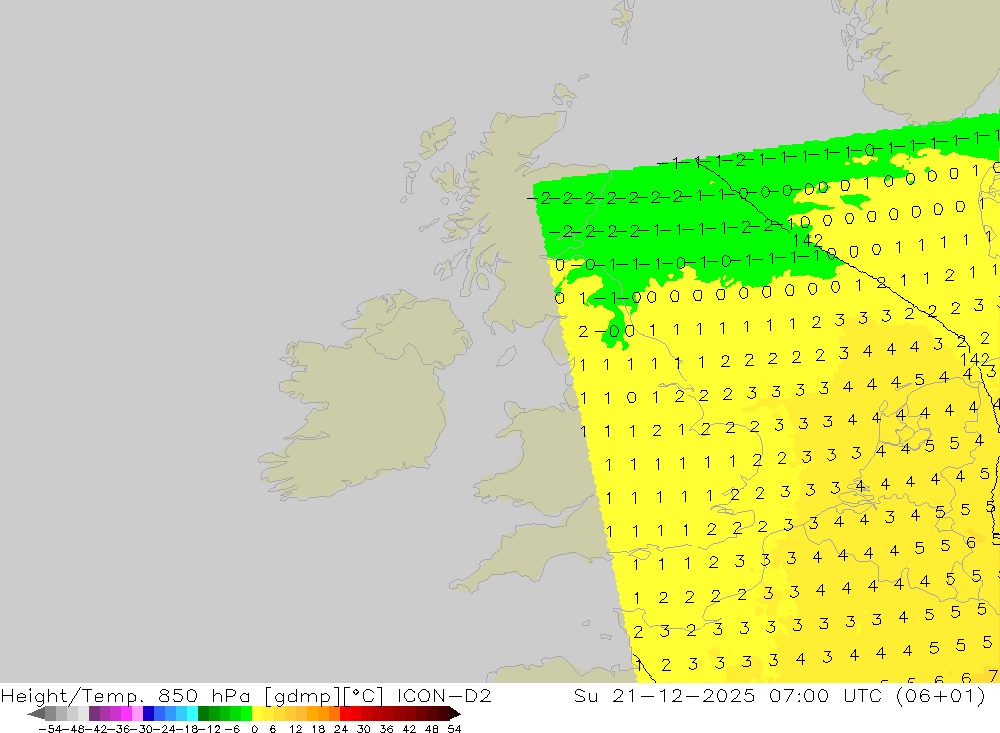1000x733 pixels.
Task: Click the Isle of Man on the map
Action: point(506,356)
